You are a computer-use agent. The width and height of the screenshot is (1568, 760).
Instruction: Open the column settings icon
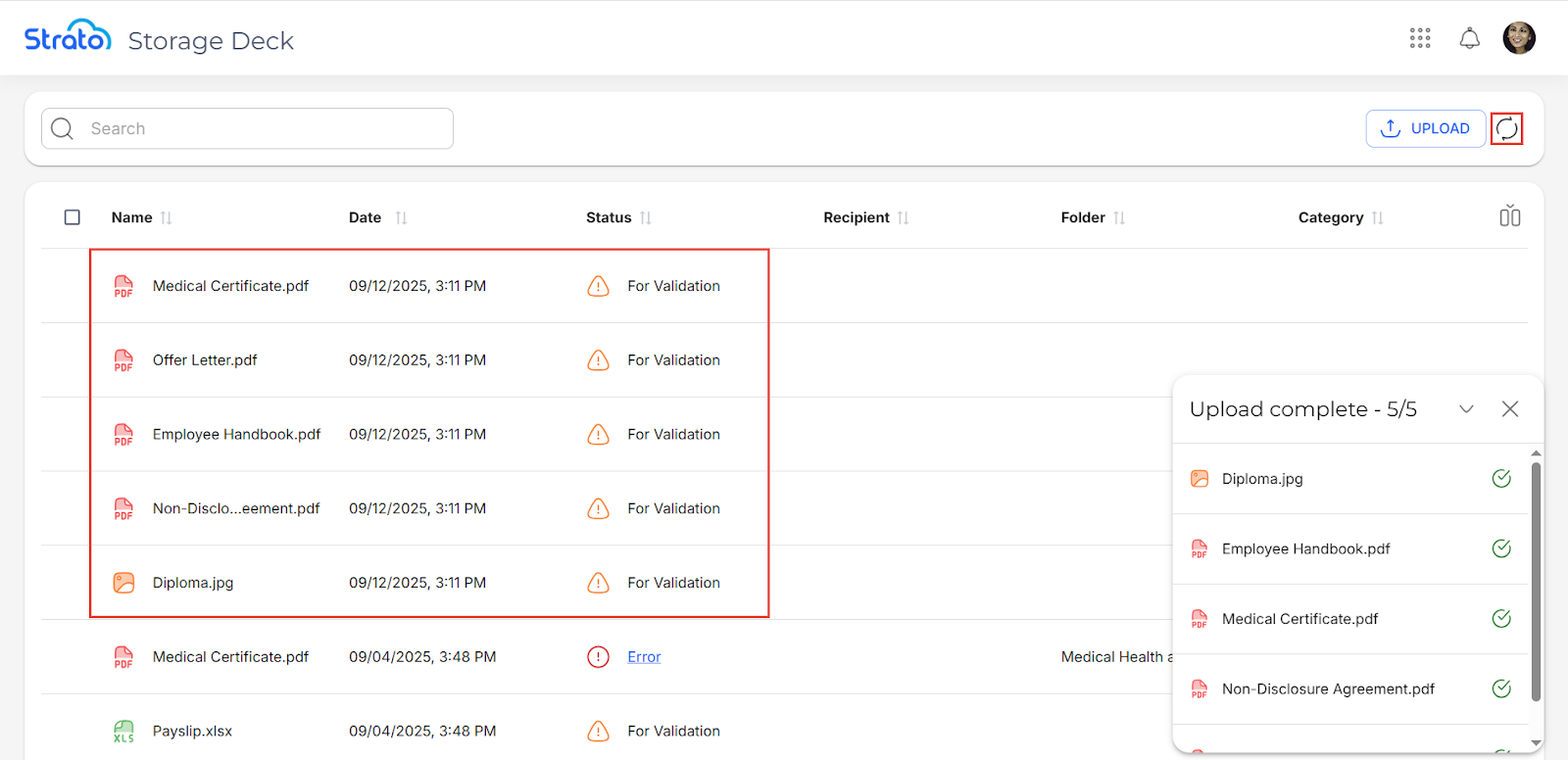pos(1509,216)
